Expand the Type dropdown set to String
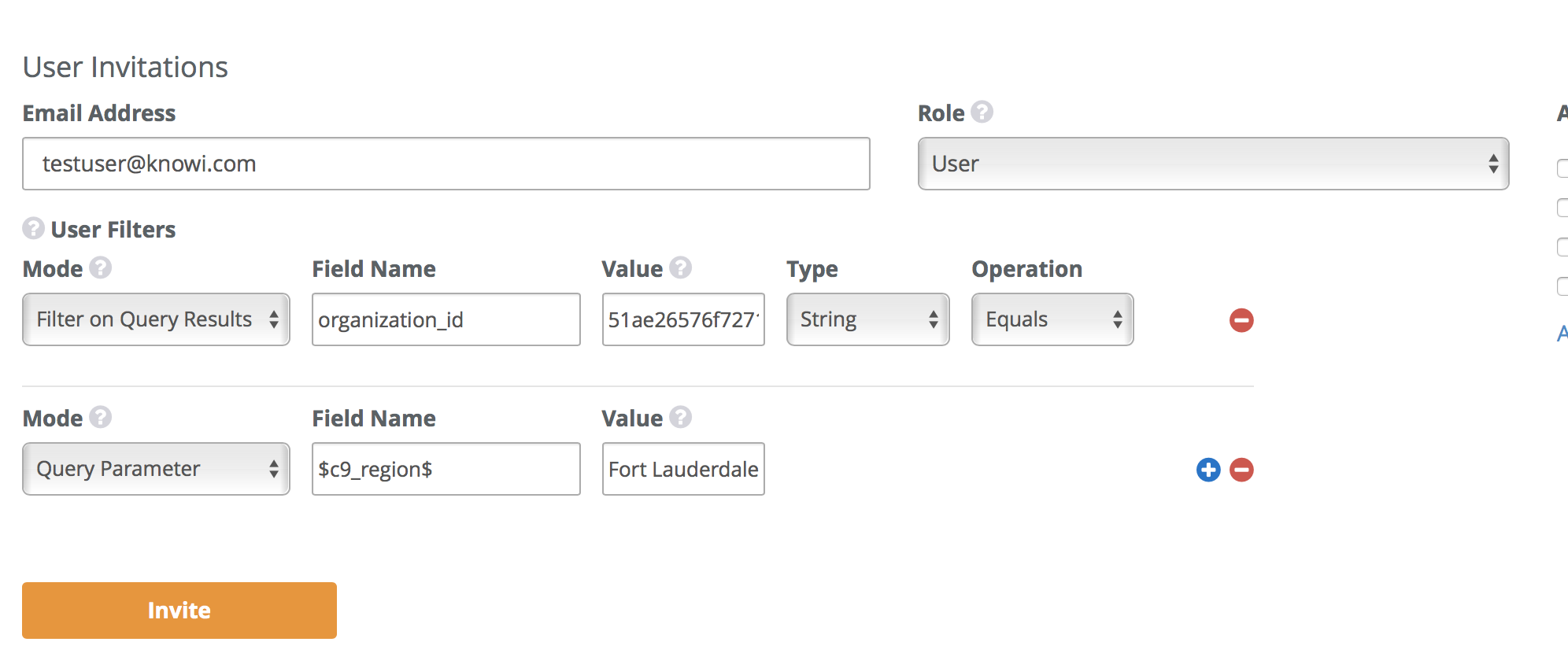Viewport: 1568px width, 664px height. [x=867, y=319]
